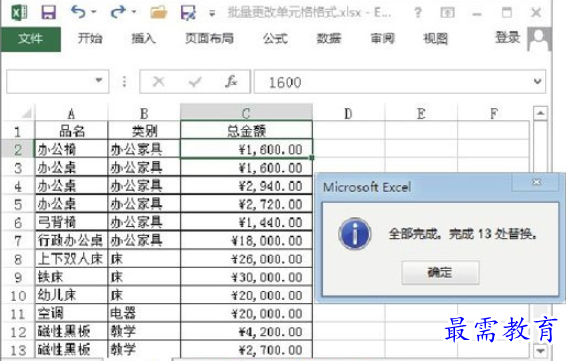Open Excel Help question mark
Image resolution: width=566 pixels, height=361 pixels.
(x=418, y=13)
